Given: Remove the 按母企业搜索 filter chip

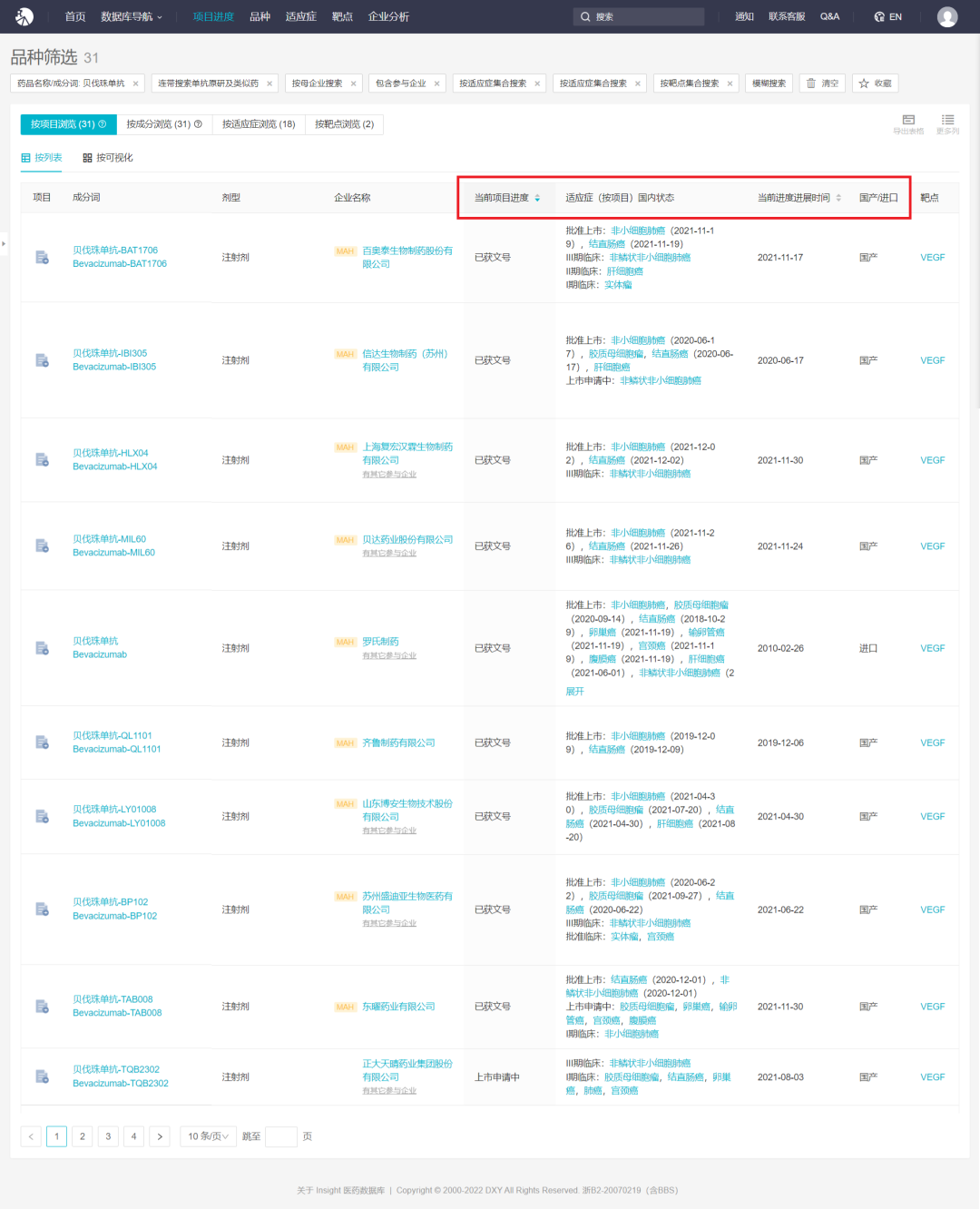Looking at the screenshot, I should coord(353,84).
